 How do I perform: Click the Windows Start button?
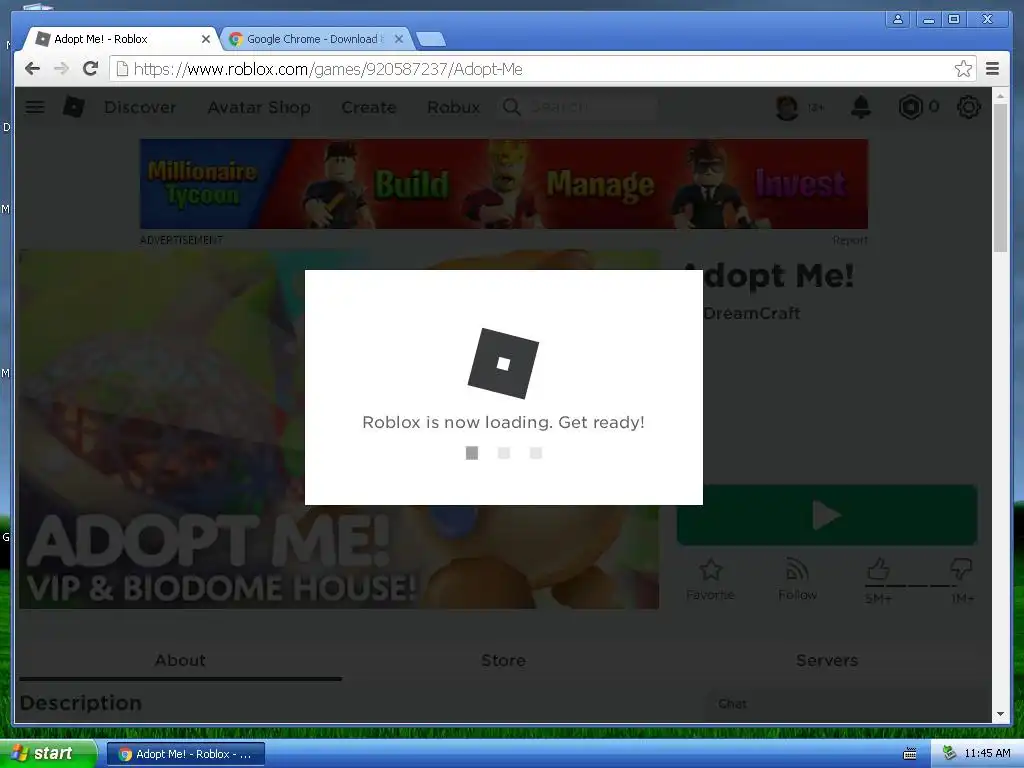tap(47, 754)
